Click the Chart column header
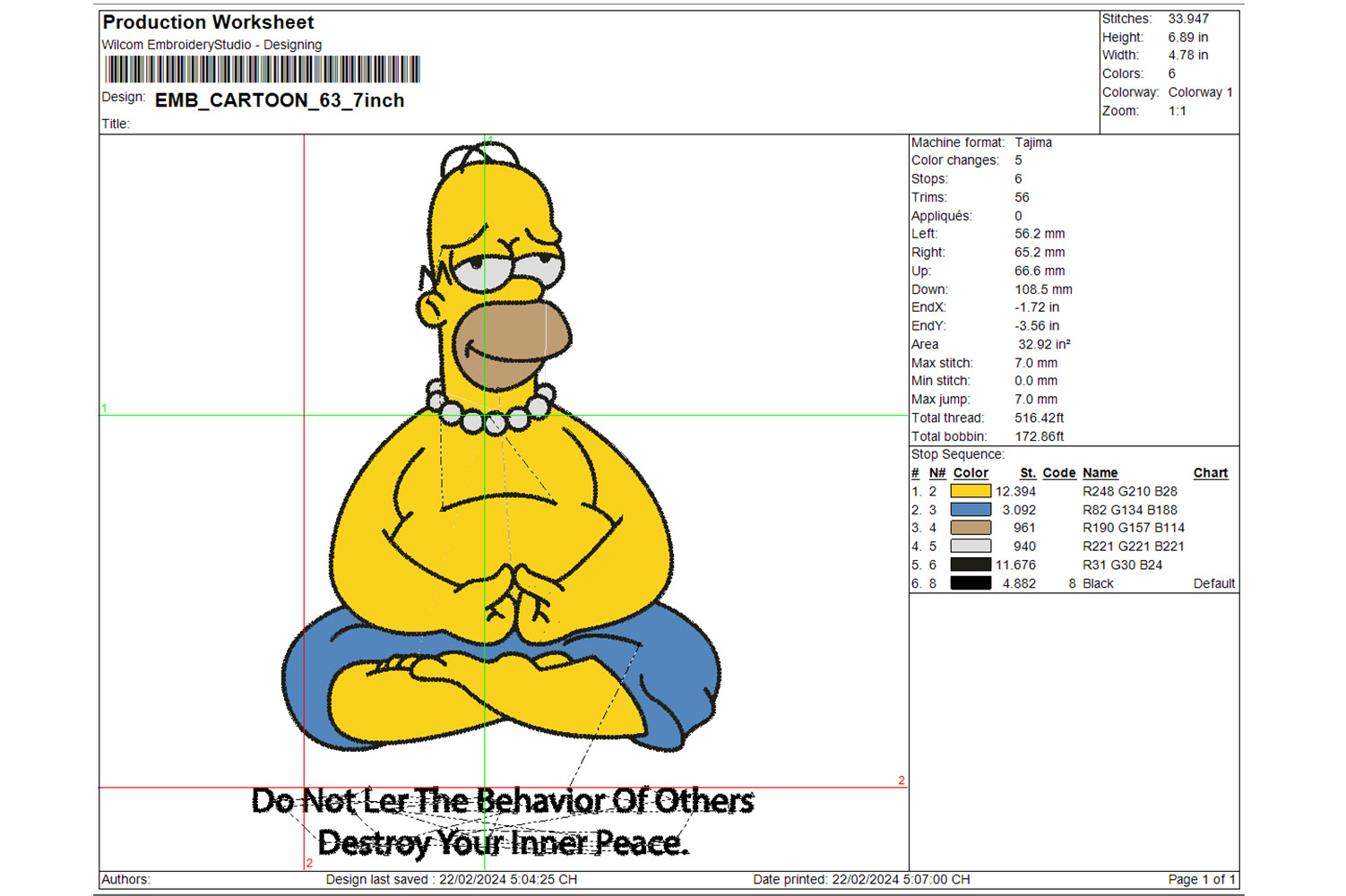The height and width of the screenshot is (896, 1346). tap(1210, 473)
